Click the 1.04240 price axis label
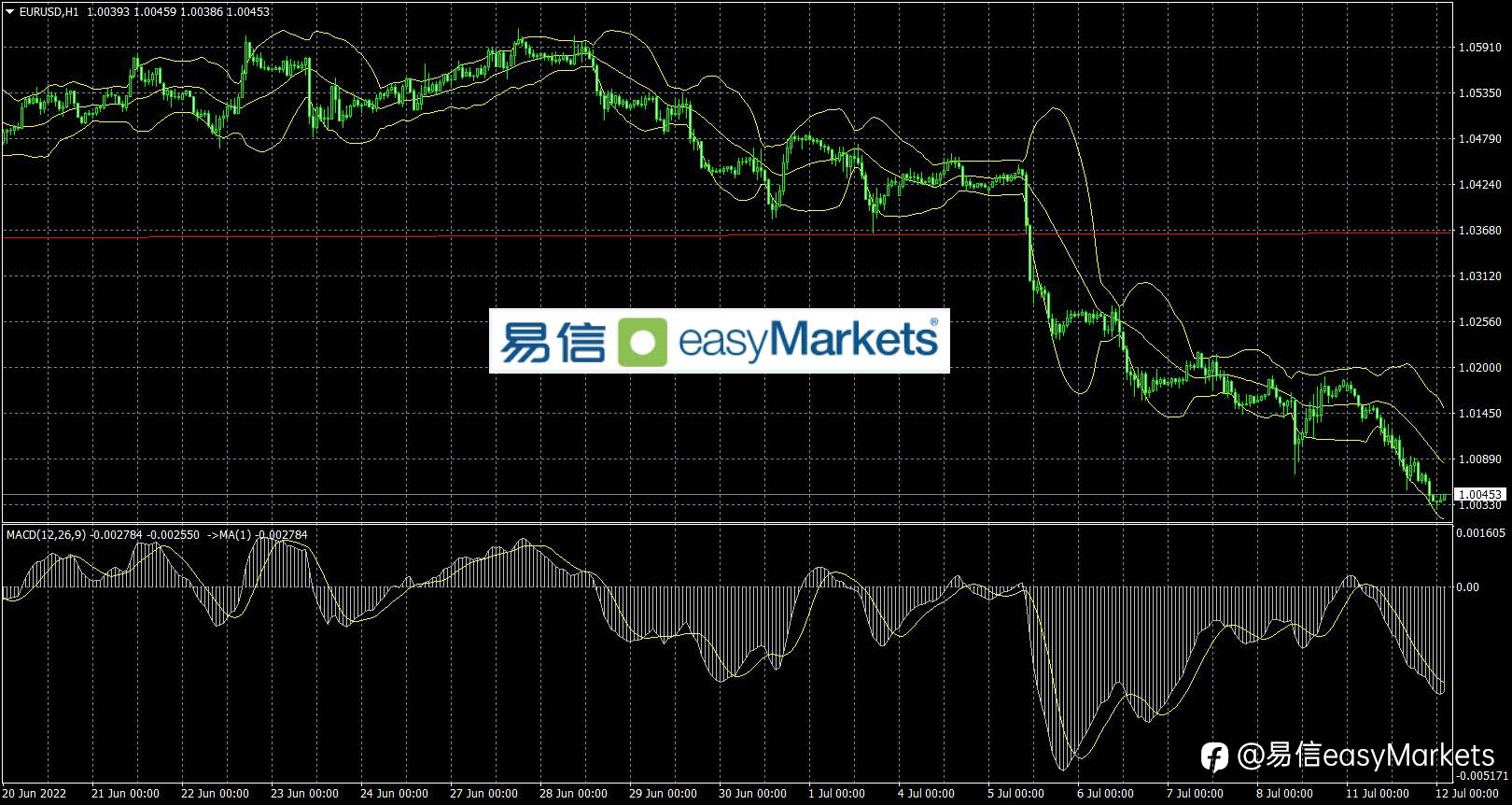1512x805 pixels. tap(1480, 185)
